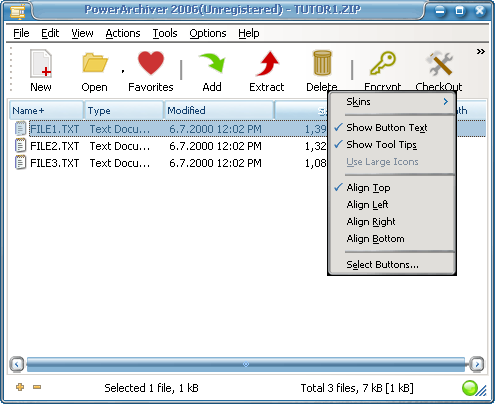Minimize the PowerArchiver window
Viewport: 495px width, 404px height.
[x=440, y=11]
